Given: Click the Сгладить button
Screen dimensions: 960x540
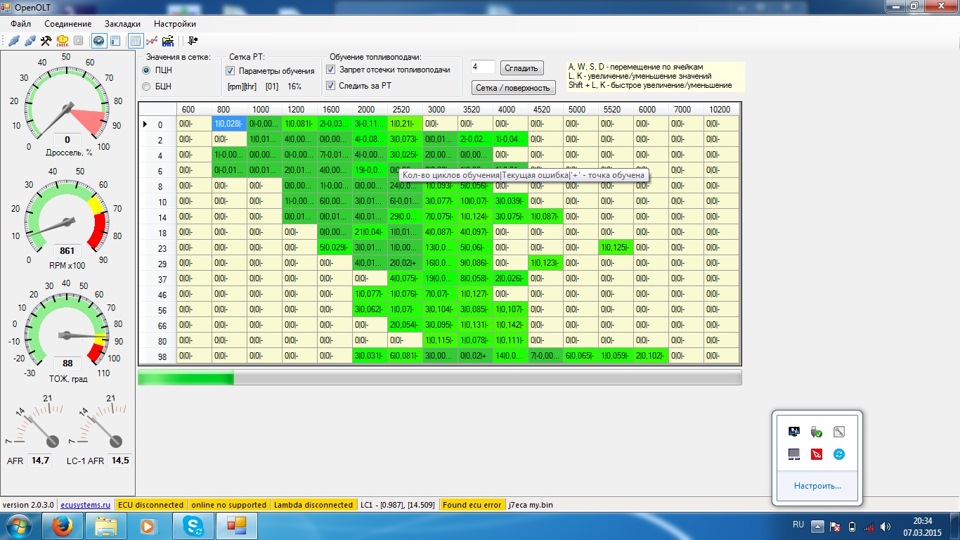Looking at the screenshot, I should pyautogui.click(x=522, y=68).
